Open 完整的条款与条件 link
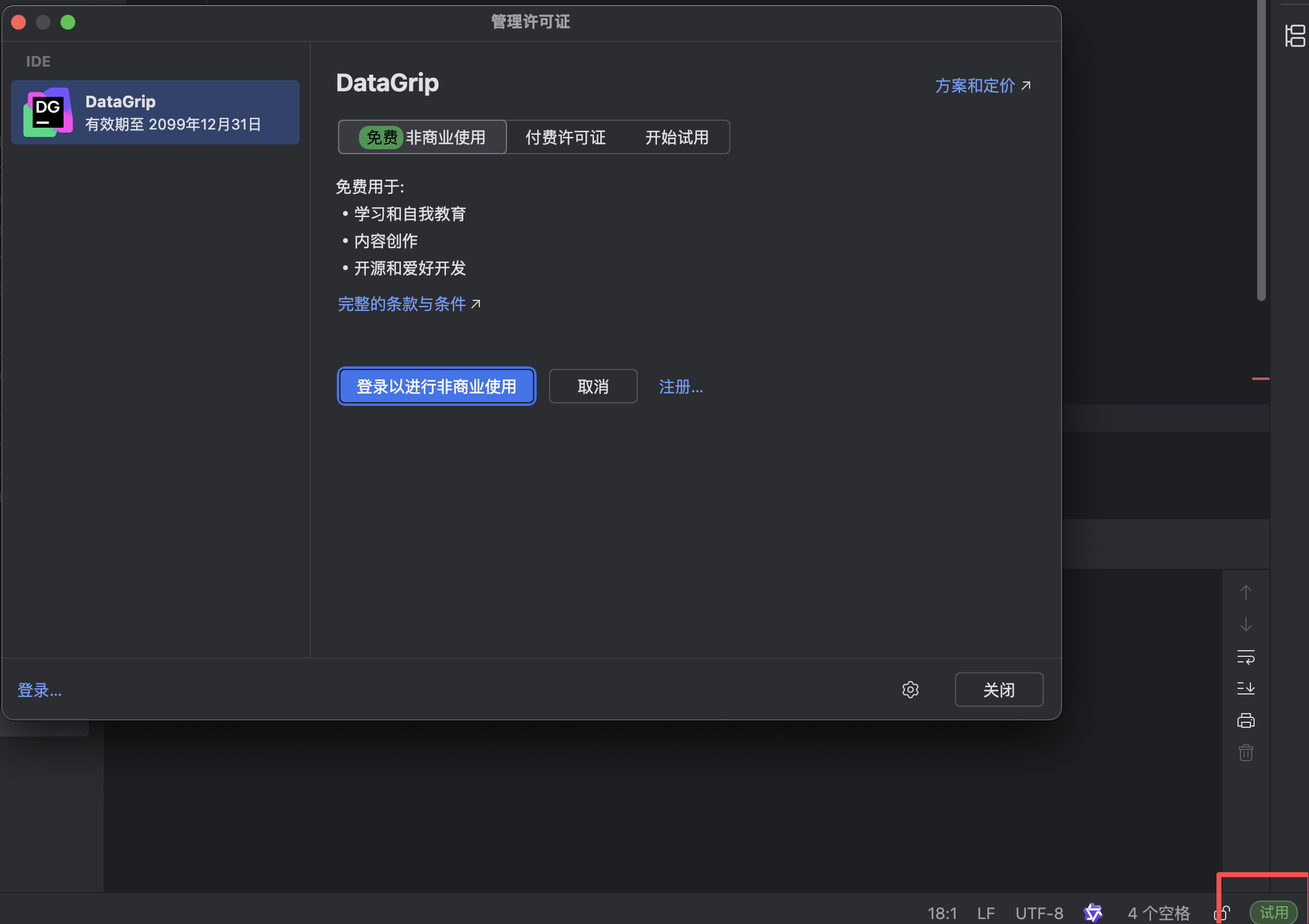Image resolution: width=1309 pixels, height=924 pixels. (402, 304)
